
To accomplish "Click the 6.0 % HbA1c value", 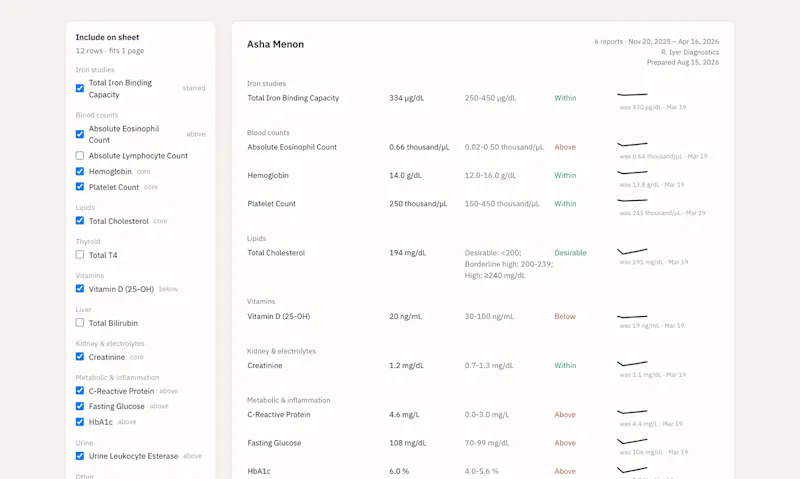I will (399, 471).
